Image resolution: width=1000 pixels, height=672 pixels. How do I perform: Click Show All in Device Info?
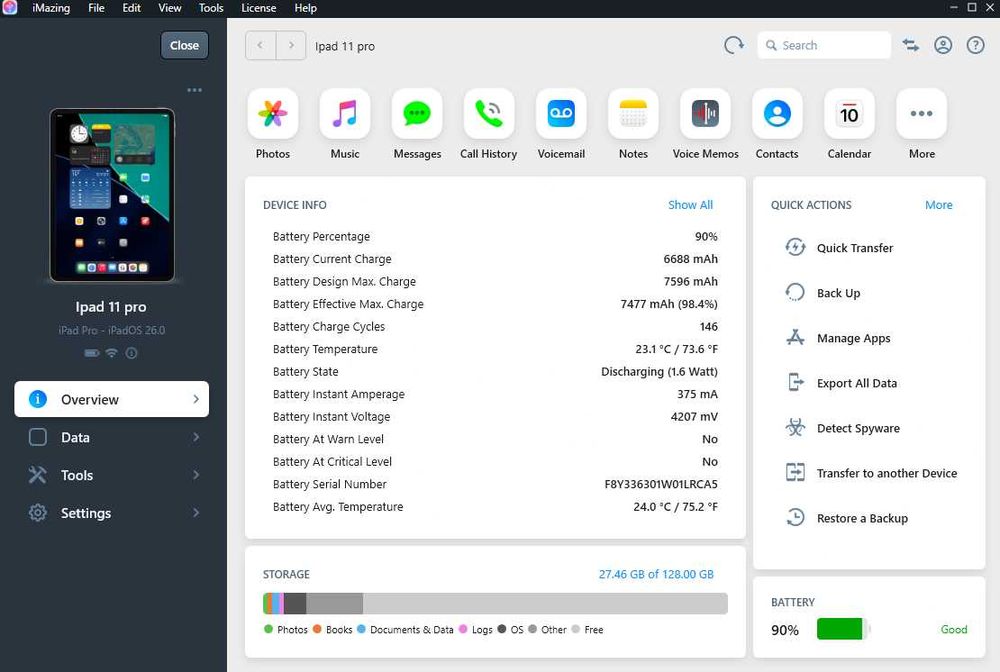690,205
